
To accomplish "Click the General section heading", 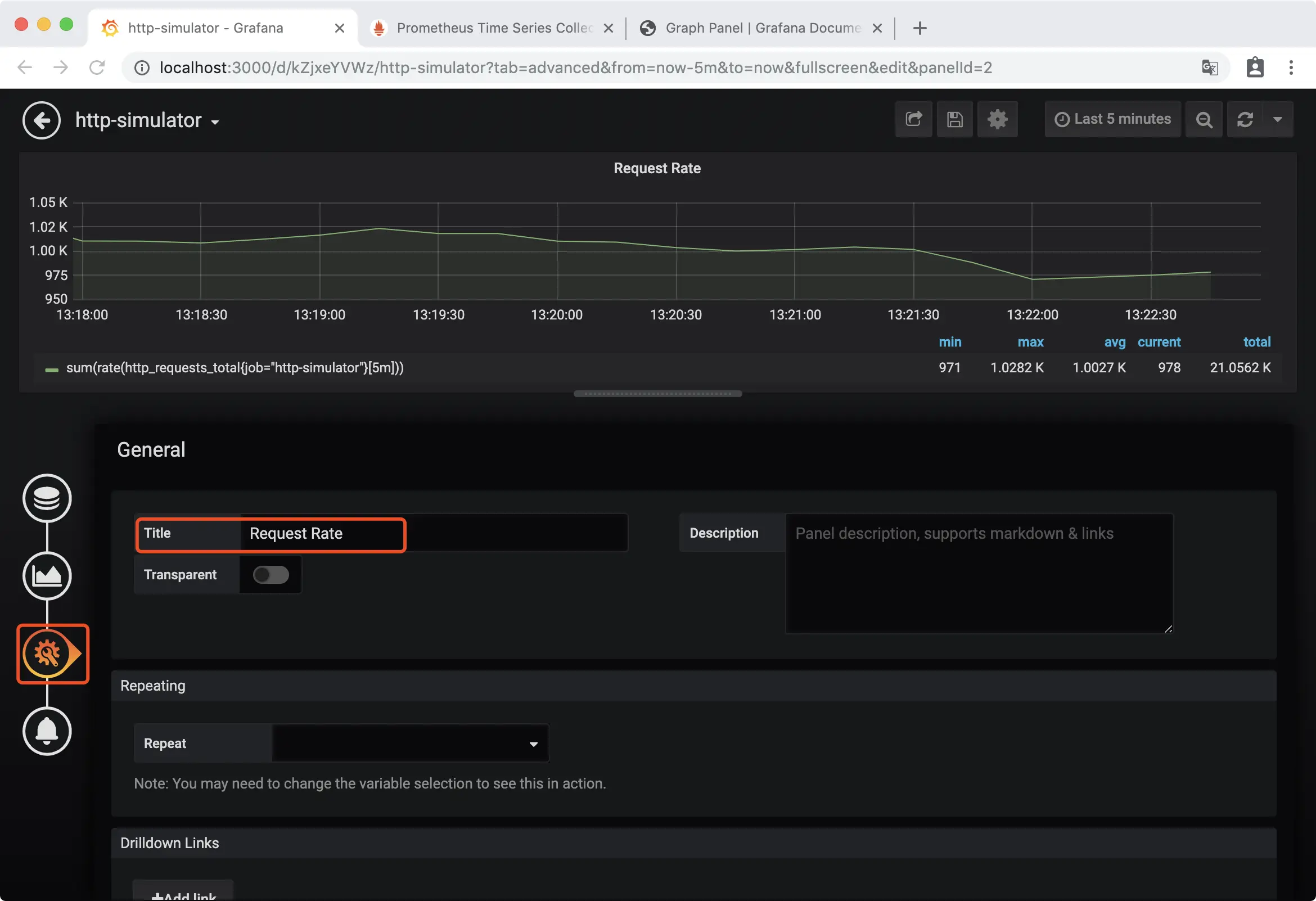I will tap(151, 449).
